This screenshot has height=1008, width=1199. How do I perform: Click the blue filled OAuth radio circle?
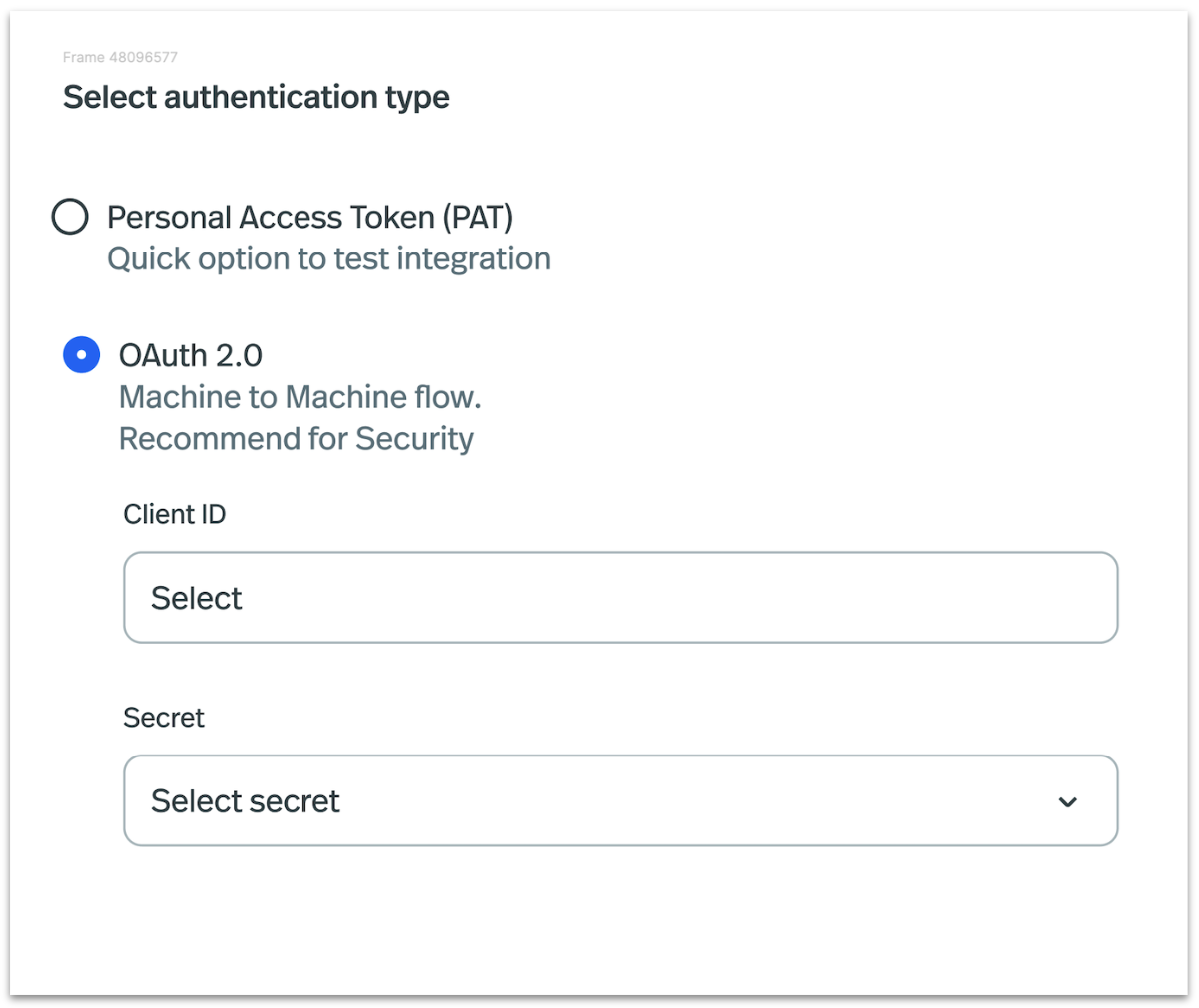81,355
